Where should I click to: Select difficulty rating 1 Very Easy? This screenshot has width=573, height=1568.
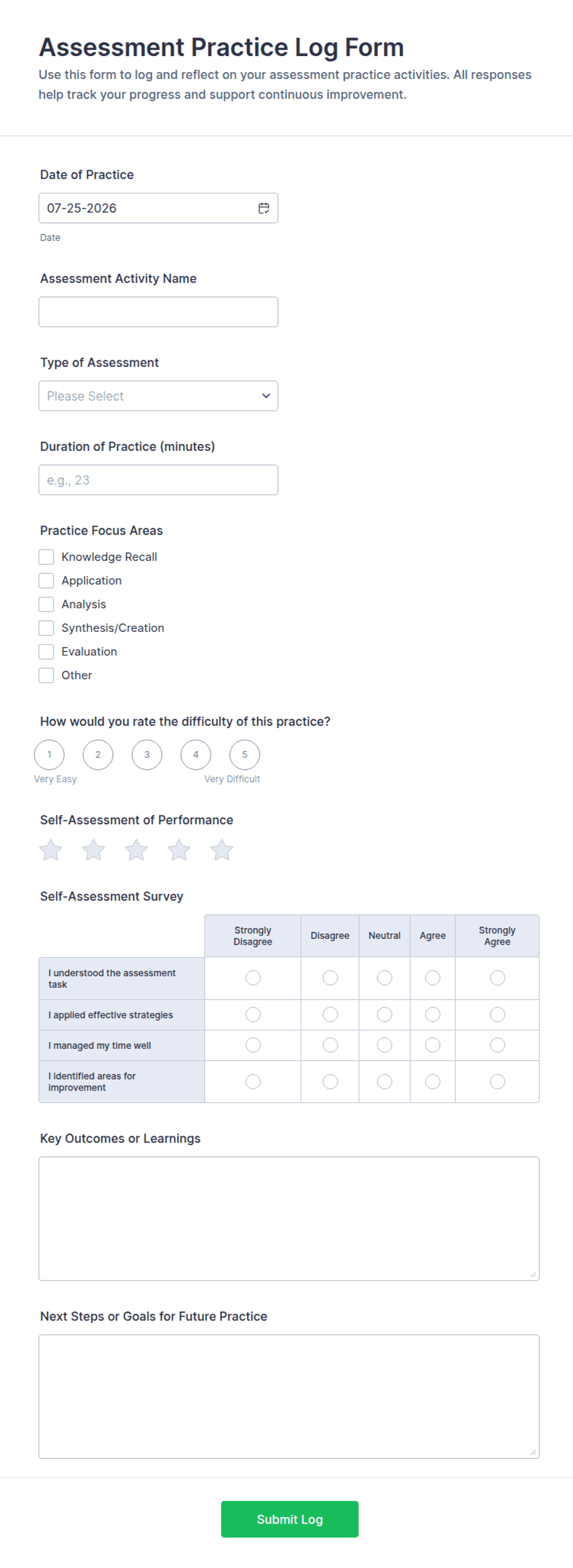pyautogui.click(x=49, y=754)
